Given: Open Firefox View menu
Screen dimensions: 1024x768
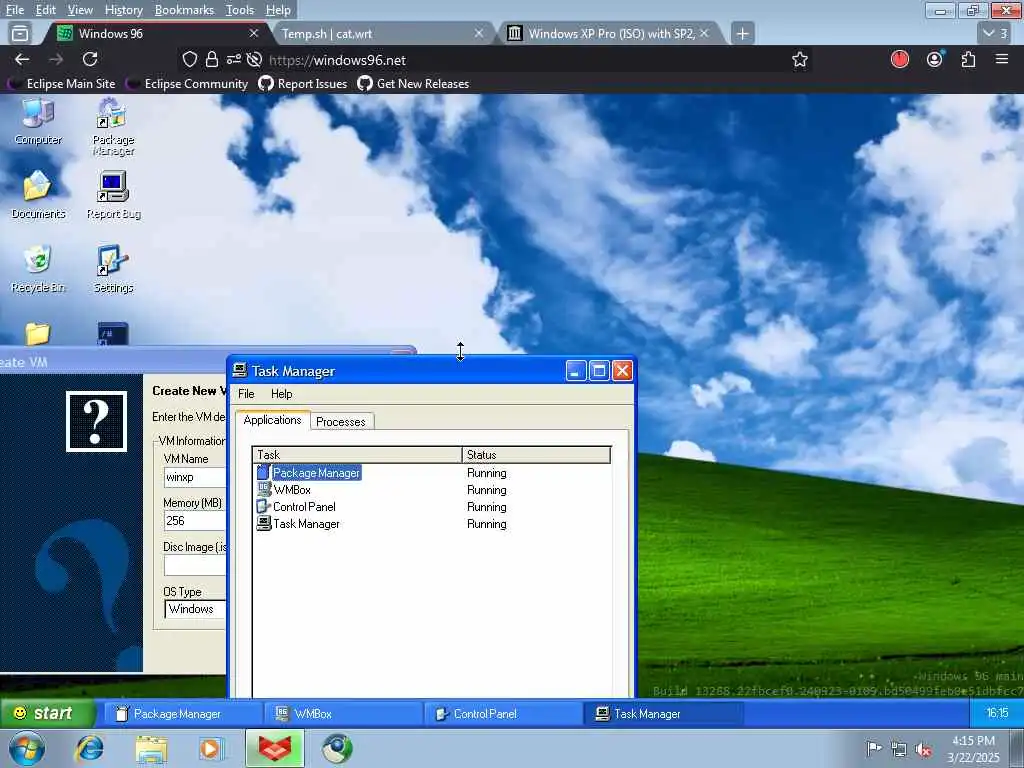Looking at the screenshot, I should pos(80,10).
